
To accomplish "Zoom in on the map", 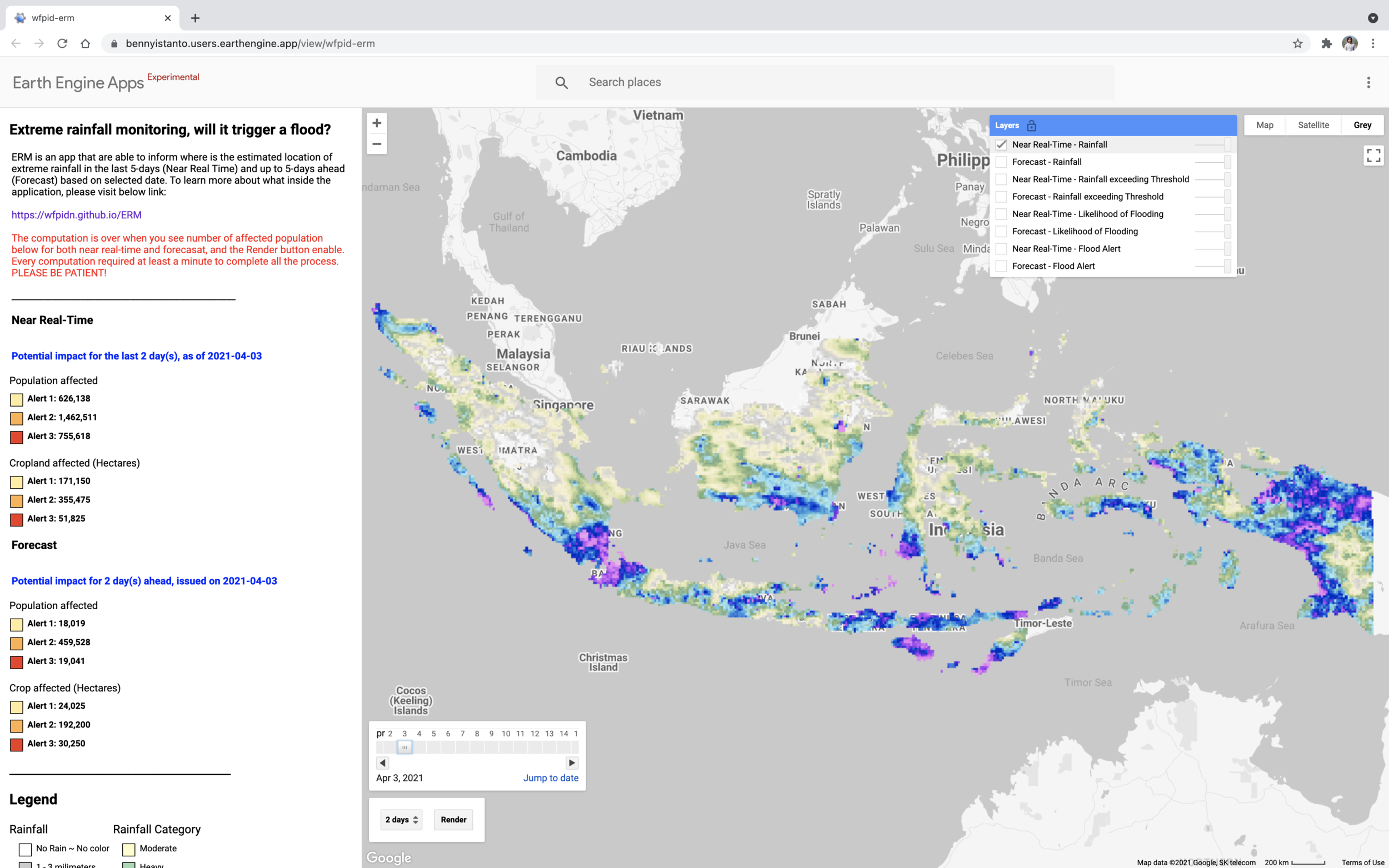I will point(377,123).
